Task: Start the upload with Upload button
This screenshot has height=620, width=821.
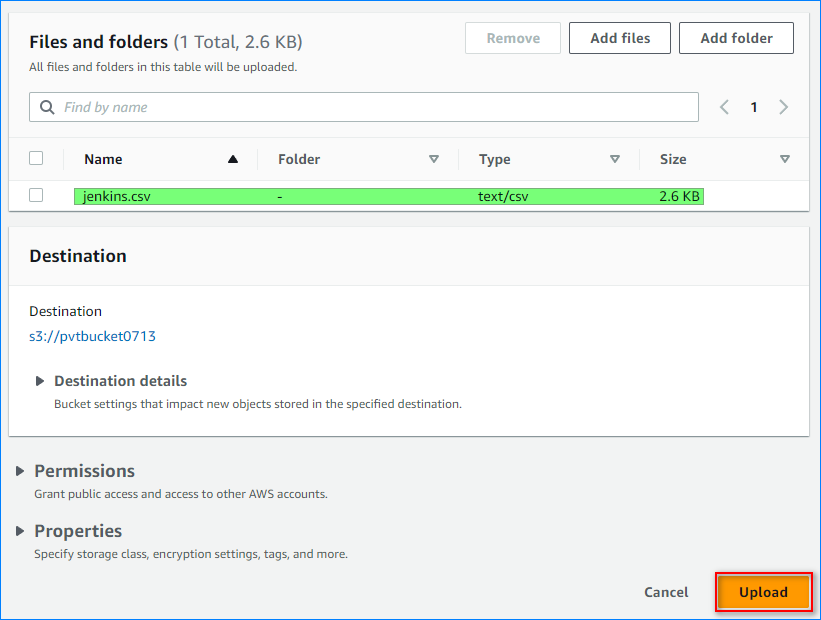Action: (x=763, y=592)
